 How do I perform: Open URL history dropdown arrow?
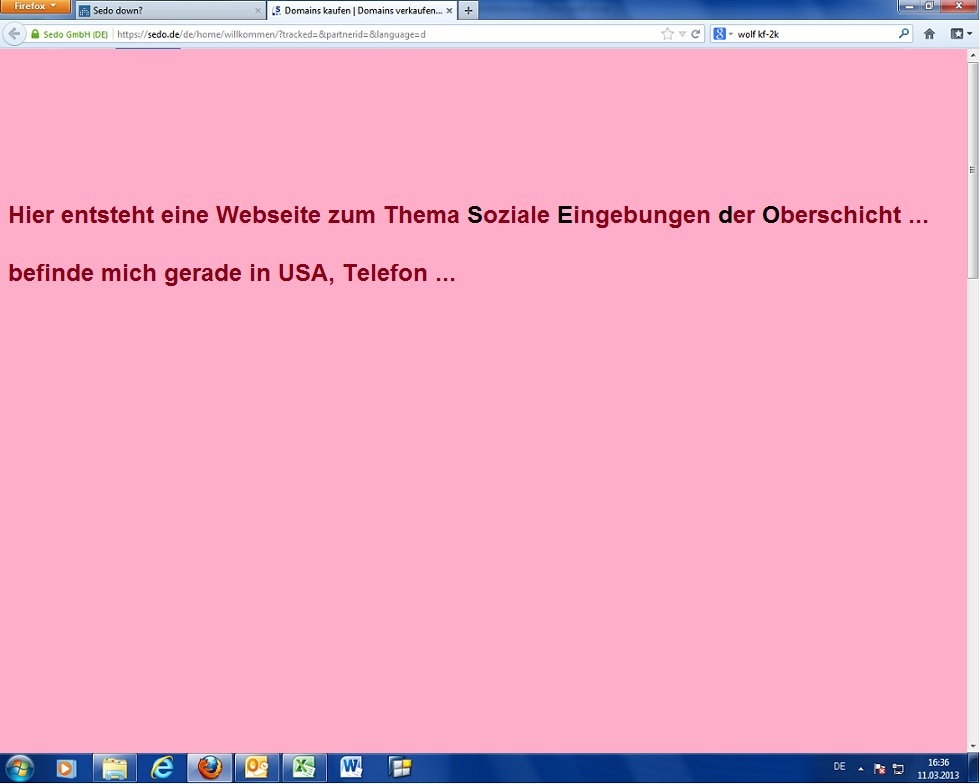pos(682,34)
